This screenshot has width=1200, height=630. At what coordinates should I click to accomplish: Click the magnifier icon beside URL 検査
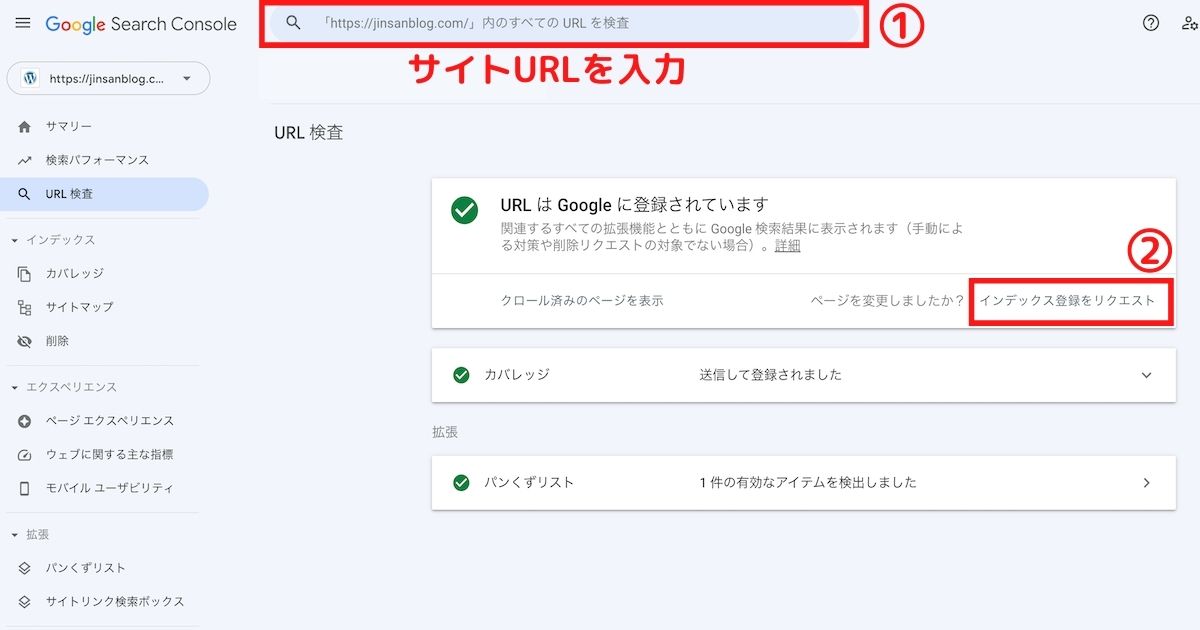25,194
